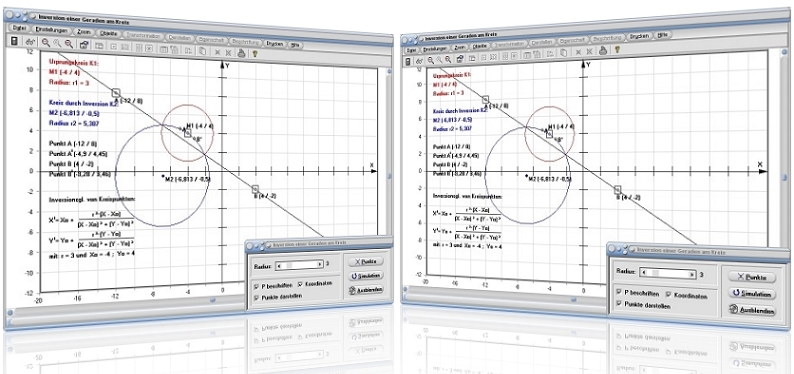Open the Einstellungen menu in left window
The width and height of the screenshot is (794, 374).
(51, 30)
